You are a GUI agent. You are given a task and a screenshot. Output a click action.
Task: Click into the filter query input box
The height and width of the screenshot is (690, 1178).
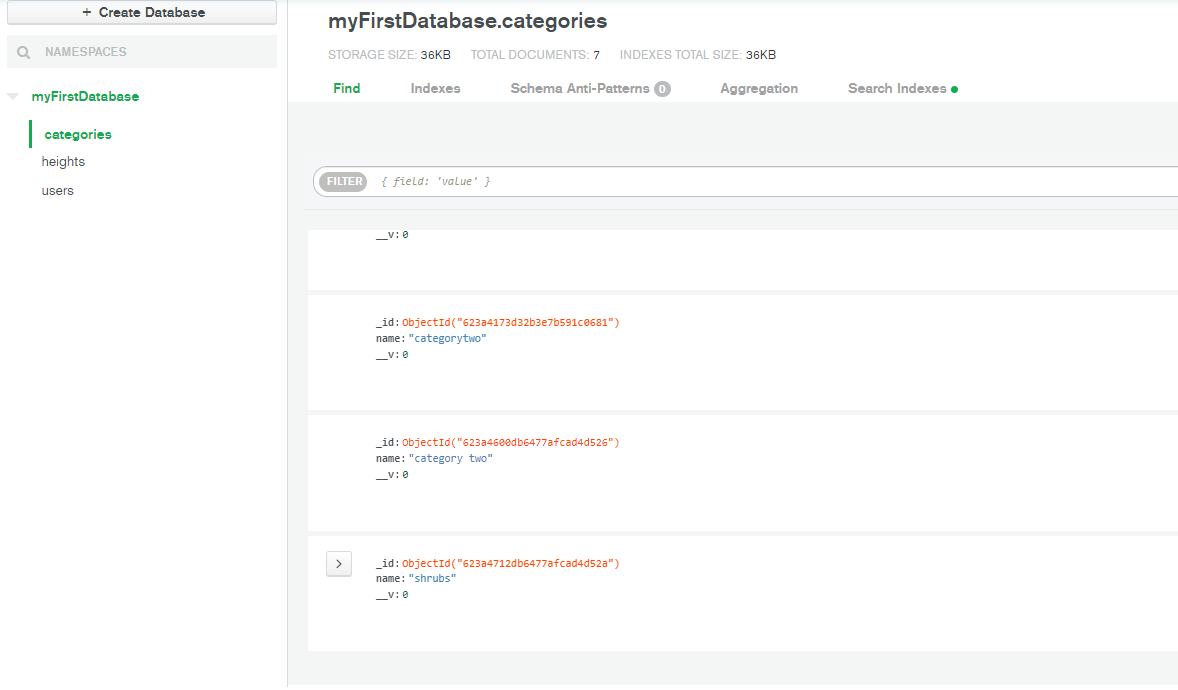point(770,182)
